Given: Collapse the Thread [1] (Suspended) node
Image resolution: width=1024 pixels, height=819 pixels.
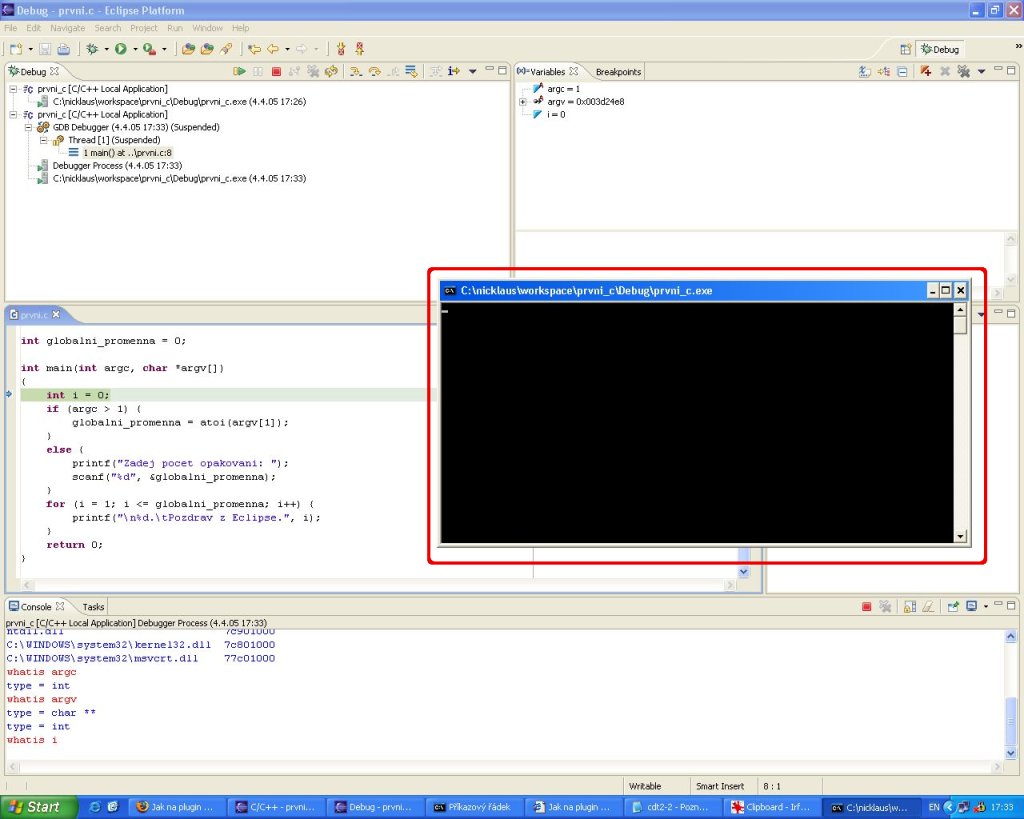Looking at the screenshot, I should click(44, 140).
